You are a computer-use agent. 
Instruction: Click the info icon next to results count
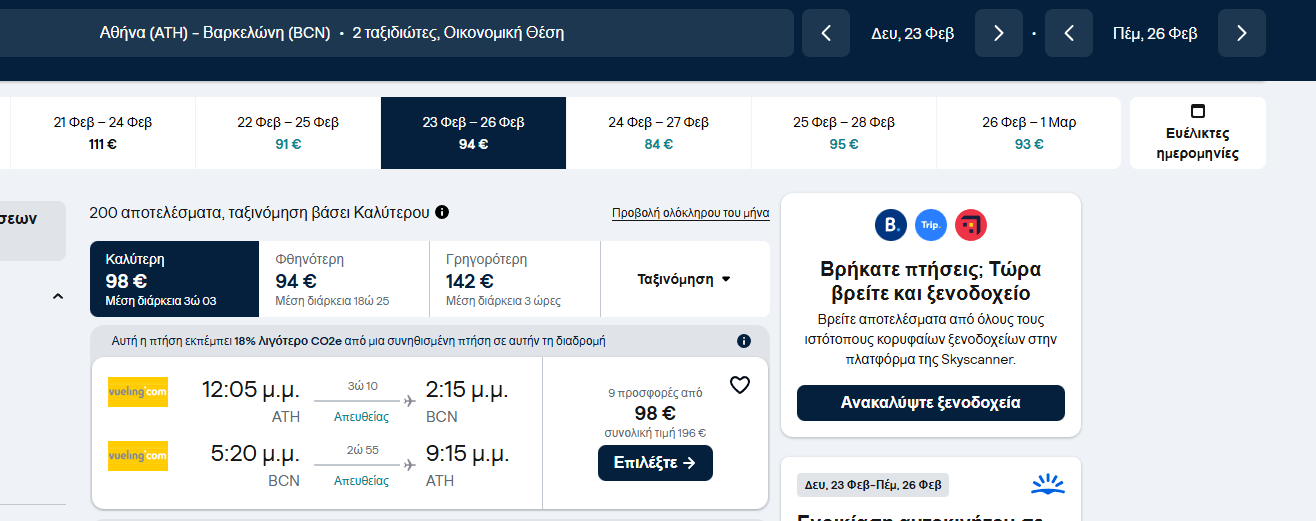pos(442,212)
